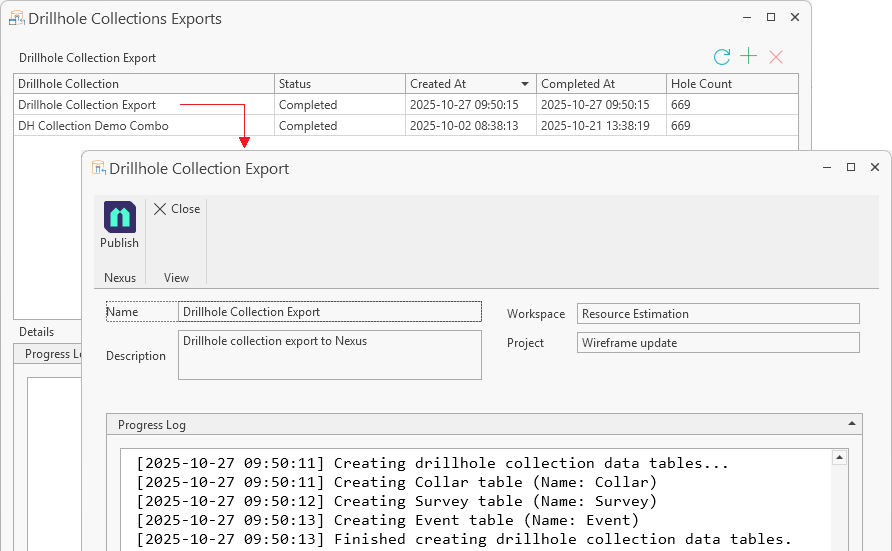Collapse the Progress Log section

852,424
